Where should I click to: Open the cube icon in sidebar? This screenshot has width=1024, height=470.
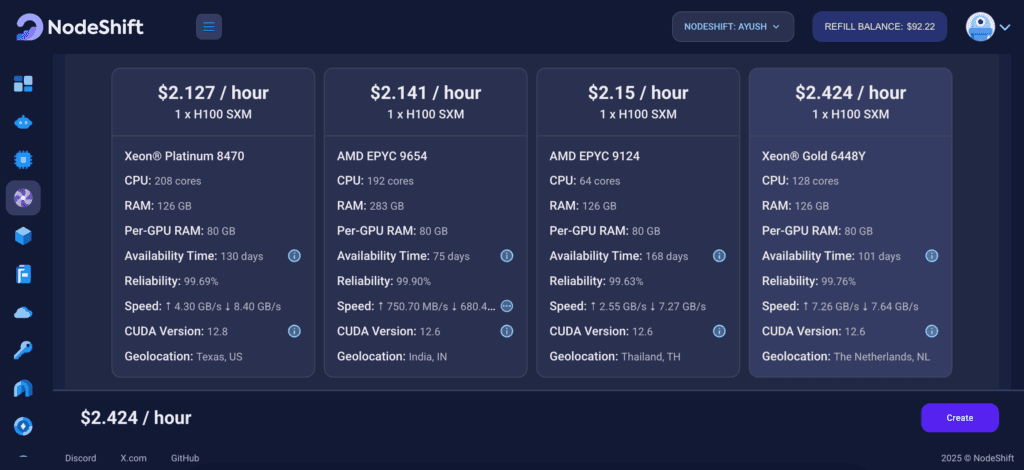[x=24, y=236]
